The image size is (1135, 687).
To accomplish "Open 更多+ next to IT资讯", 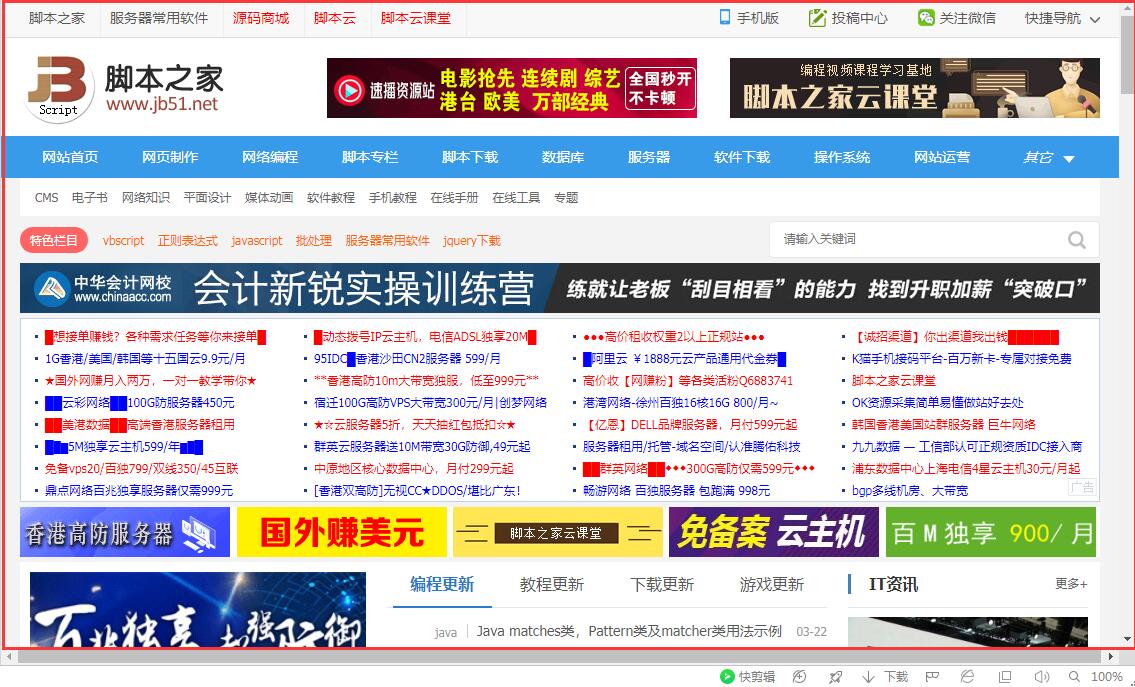I will point(1071,584).
